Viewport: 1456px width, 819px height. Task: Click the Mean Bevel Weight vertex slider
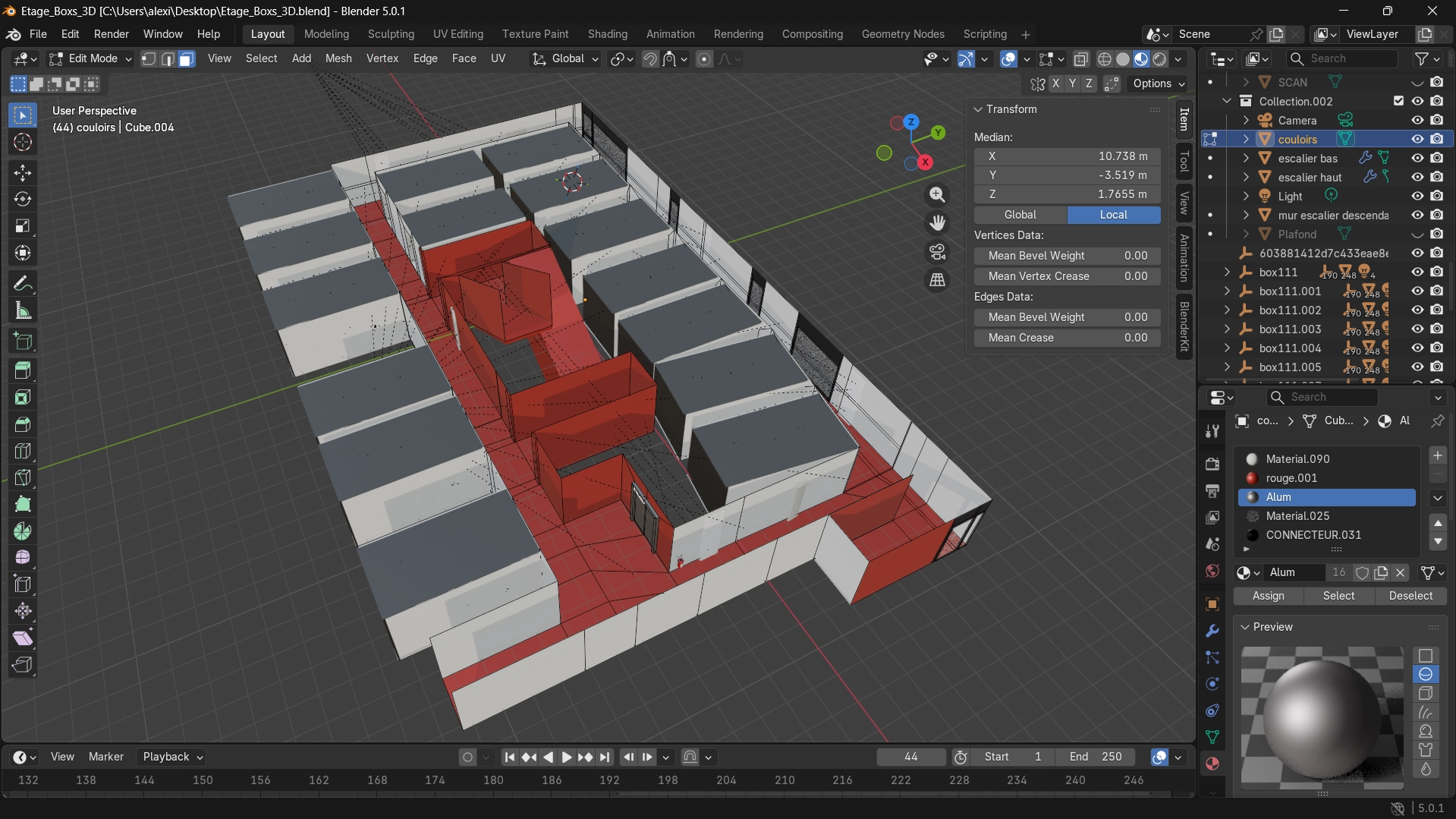(x=1067, y=256)
